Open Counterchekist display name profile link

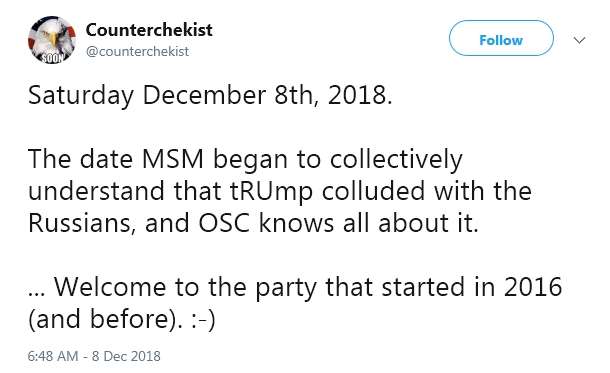149,30
